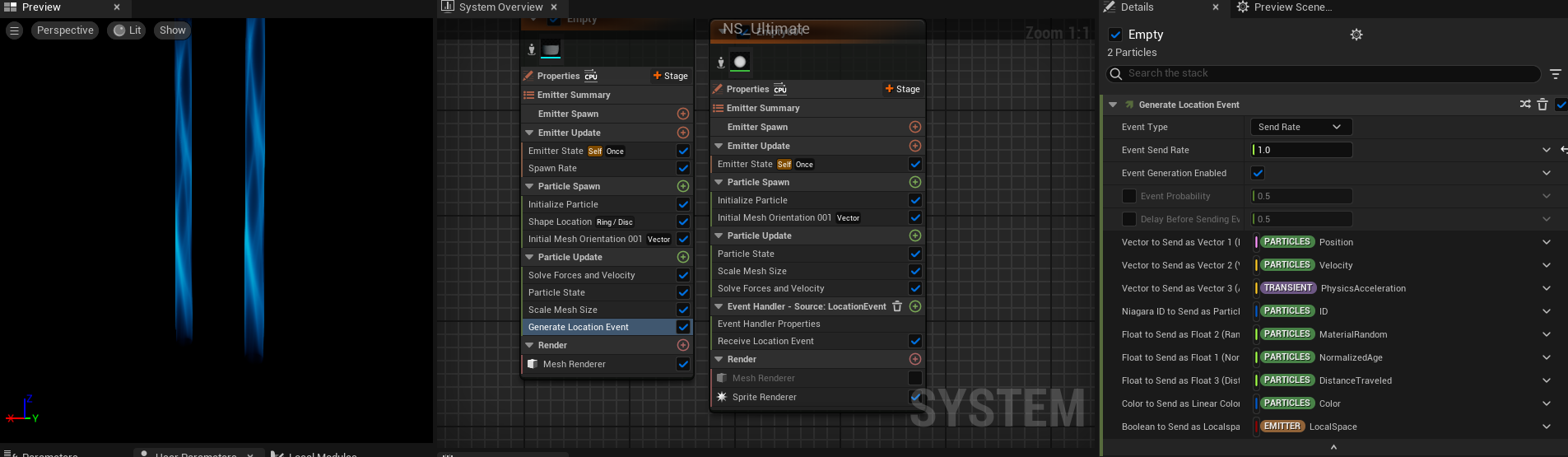Delete the Generate Location Event module via trash icon
Screen dimensions: 1568x457
1542,105
